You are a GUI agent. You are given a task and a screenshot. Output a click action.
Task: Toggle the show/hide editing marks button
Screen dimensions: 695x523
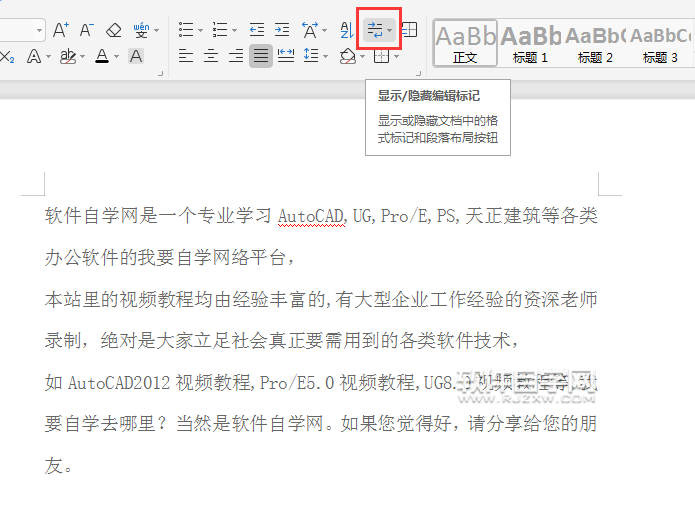(x=375, y=30)
